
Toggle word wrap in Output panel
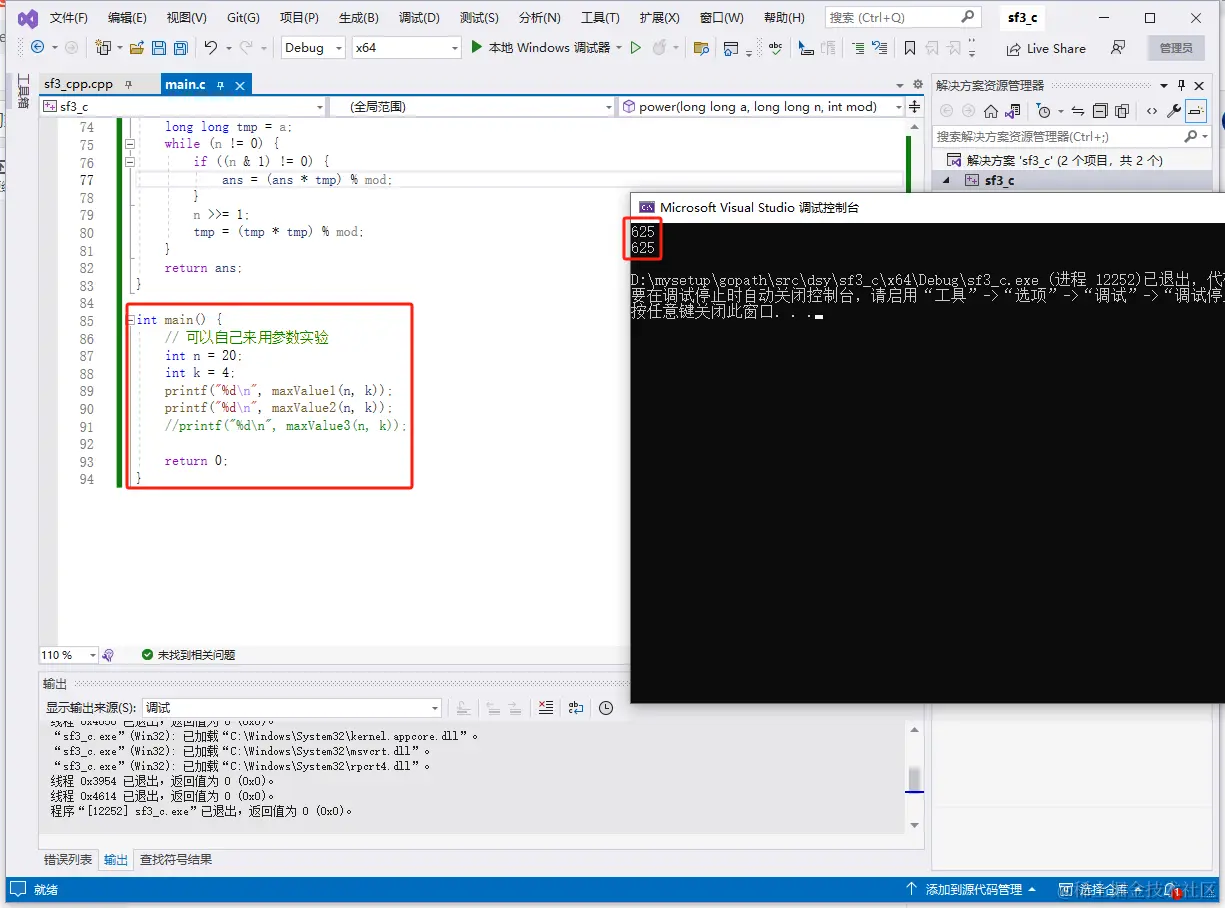[575, 708]
